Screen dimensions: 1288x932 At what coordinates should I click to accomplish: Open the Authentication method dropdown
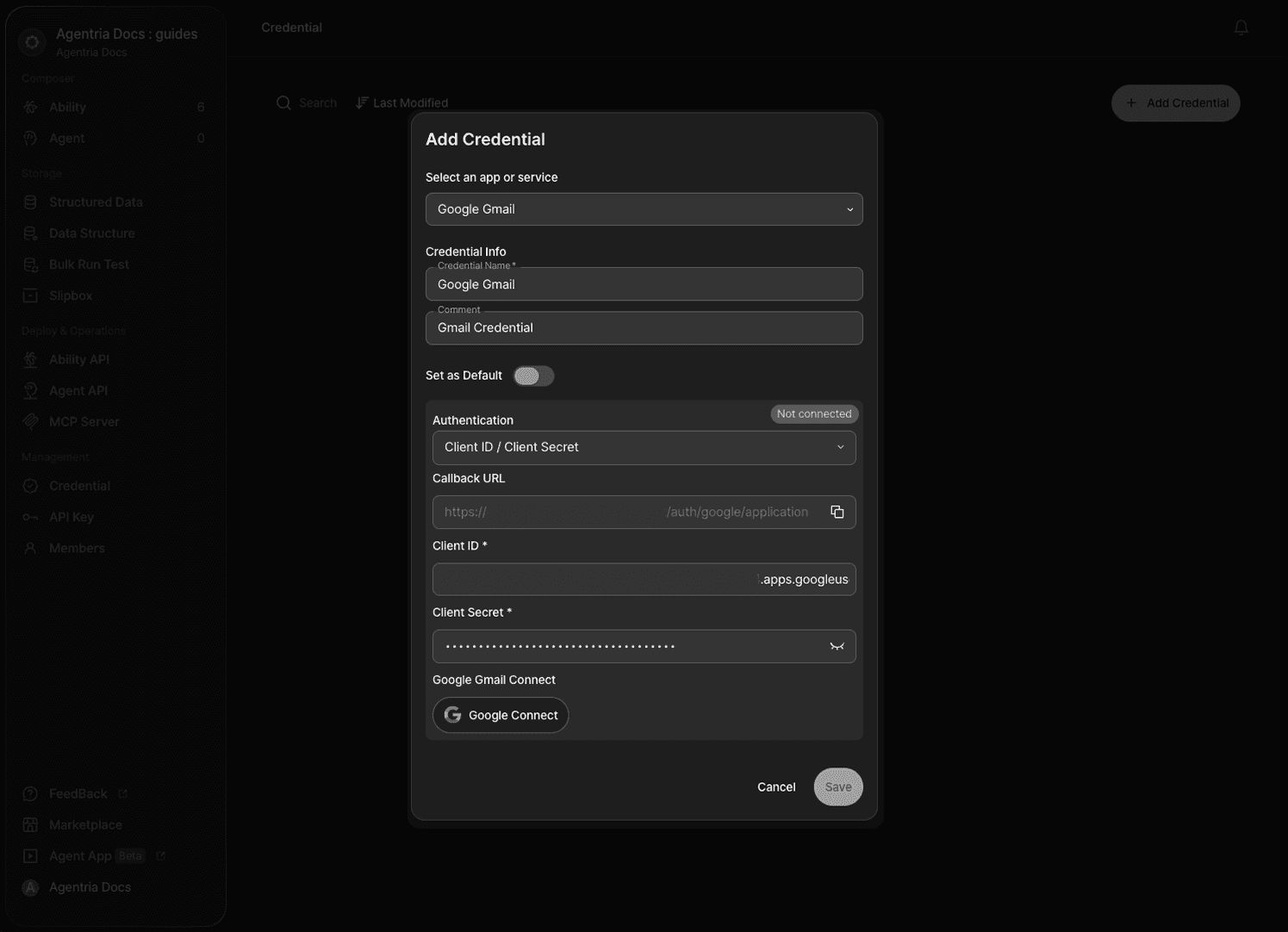click(x=644, y=447)
